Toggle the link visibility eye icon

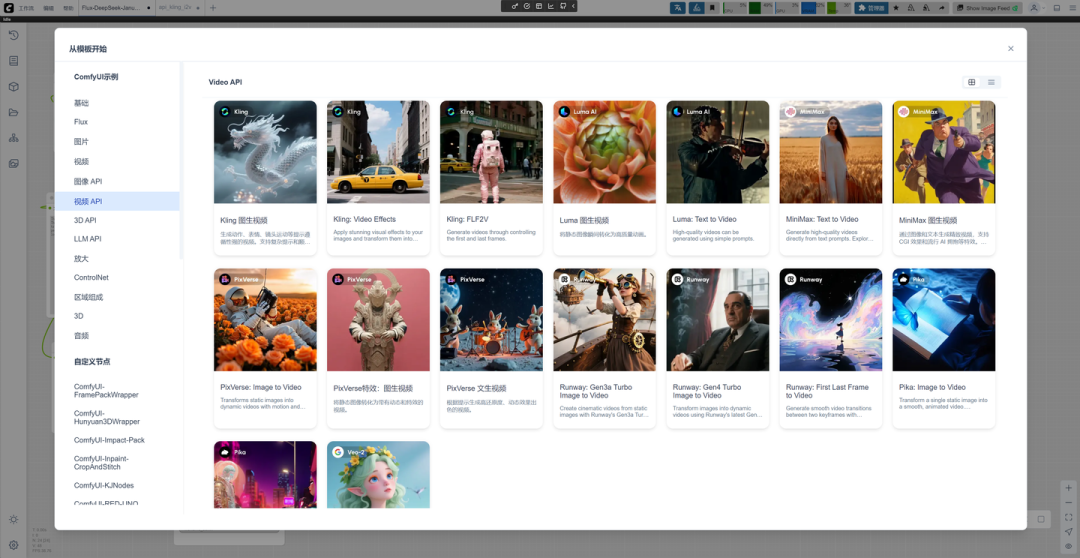(x=1068, y=546)
